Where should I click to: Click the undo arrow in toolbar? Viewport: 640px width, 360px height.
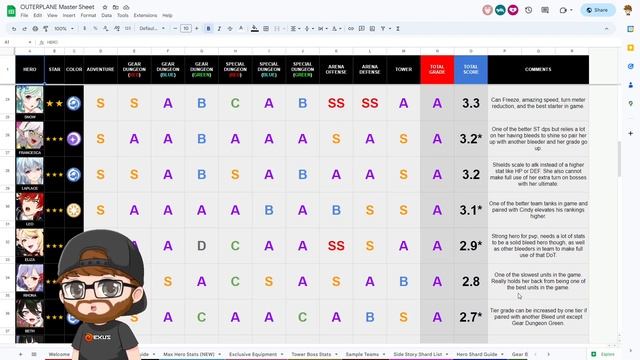[14, 29]
